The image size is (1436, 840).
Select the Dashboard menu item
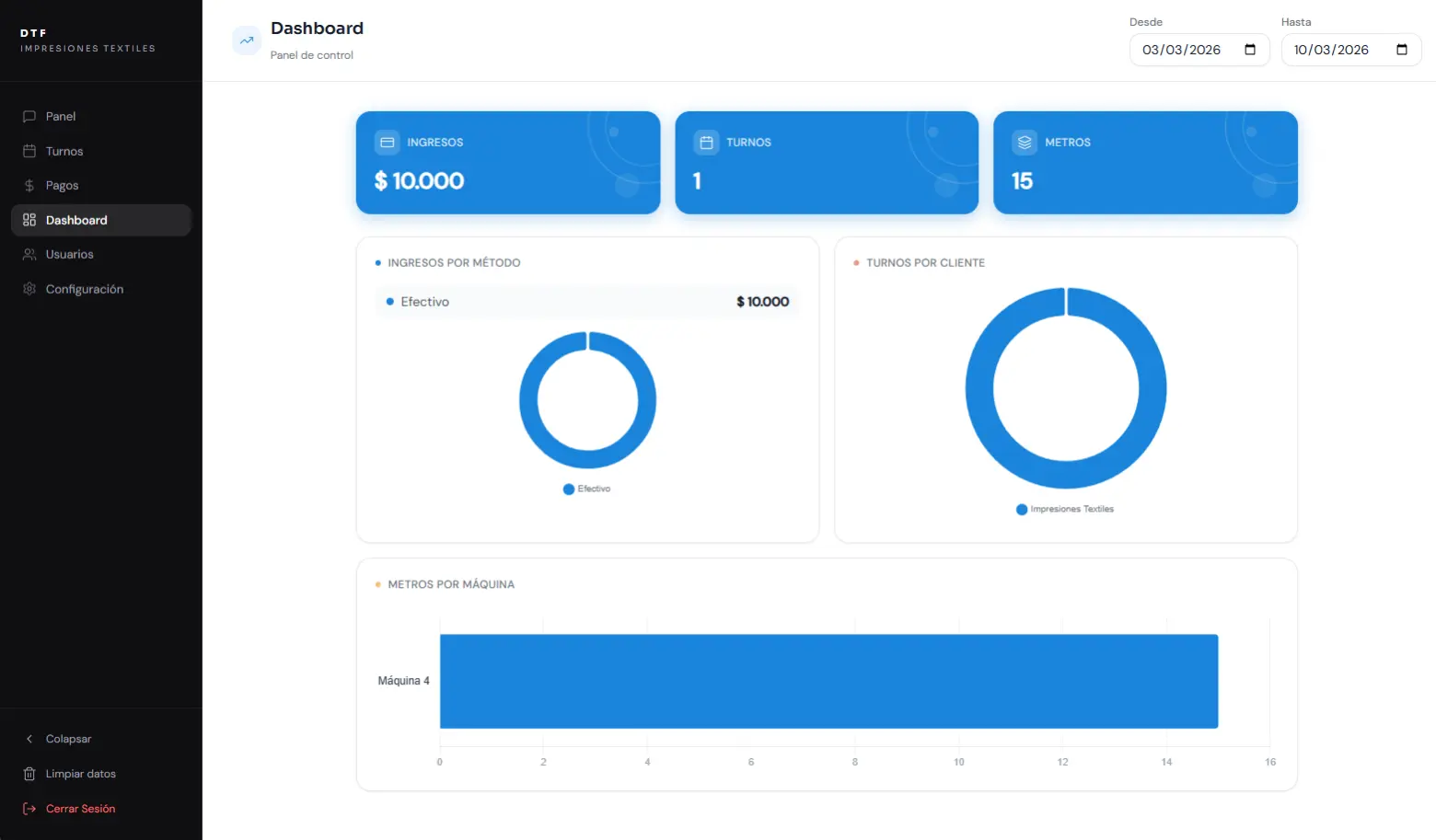tap(77, 221)
